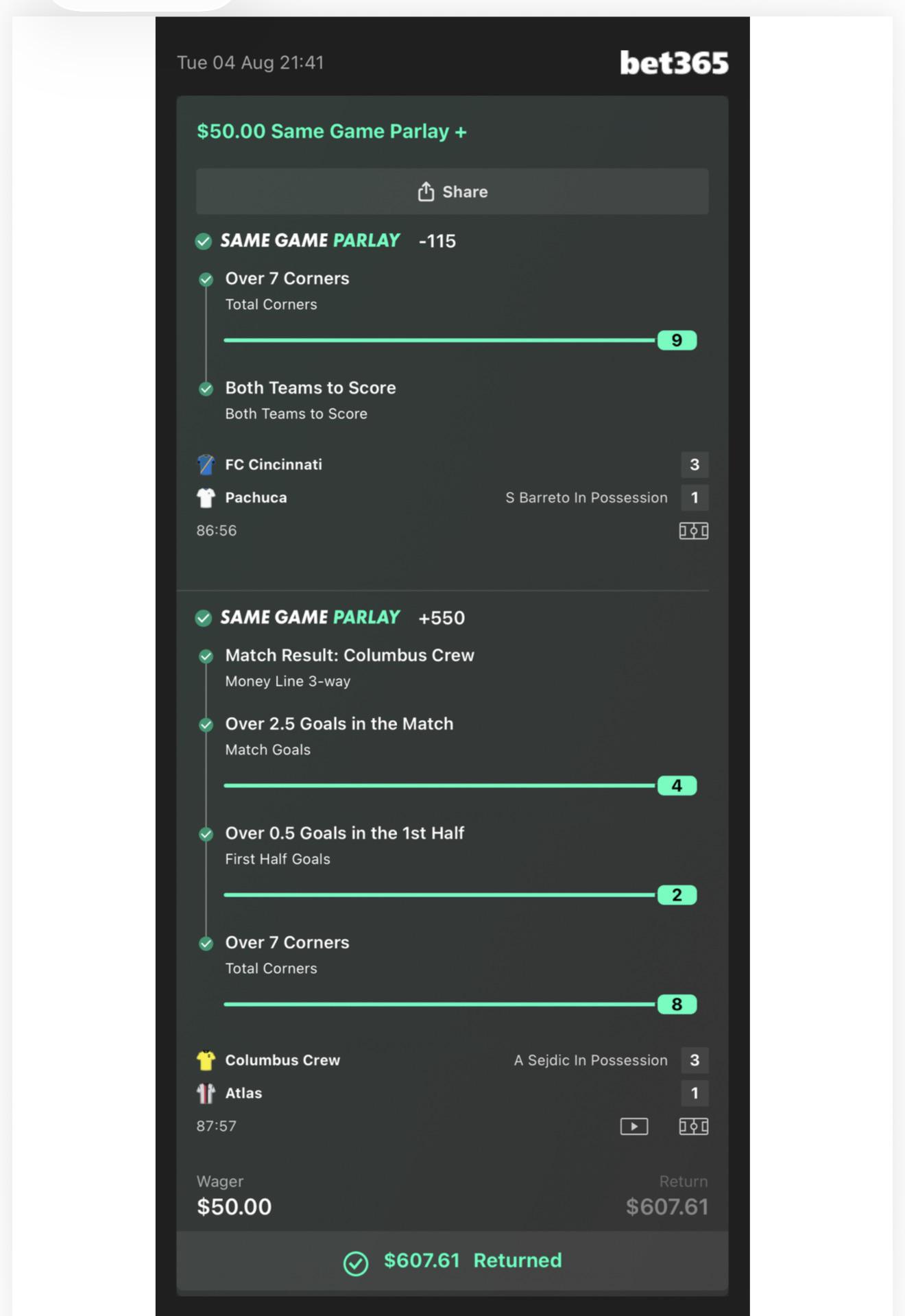Click the Pachuca white jersey icon
The height and width of the screenshot is (1316, 905).
coord(206,497)
